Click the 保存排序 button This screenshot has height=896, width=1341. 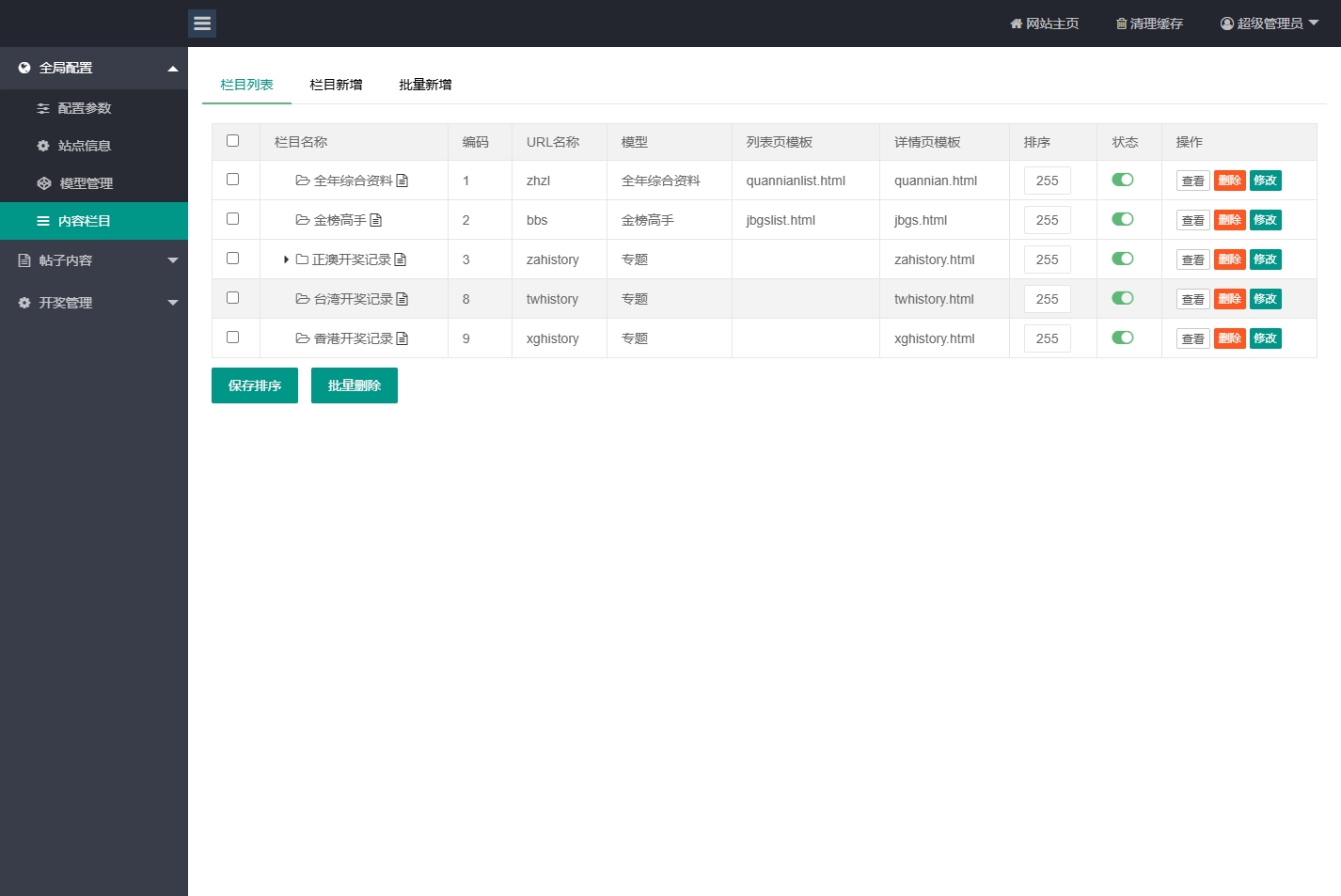point(255,385)
